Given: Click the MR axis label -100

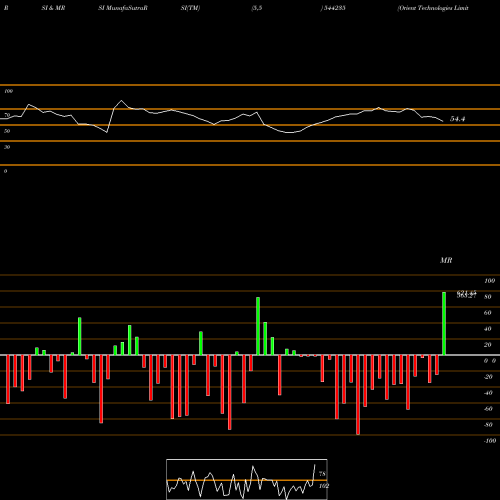Looking at the screenshot, I should click(x=490, y=441).
